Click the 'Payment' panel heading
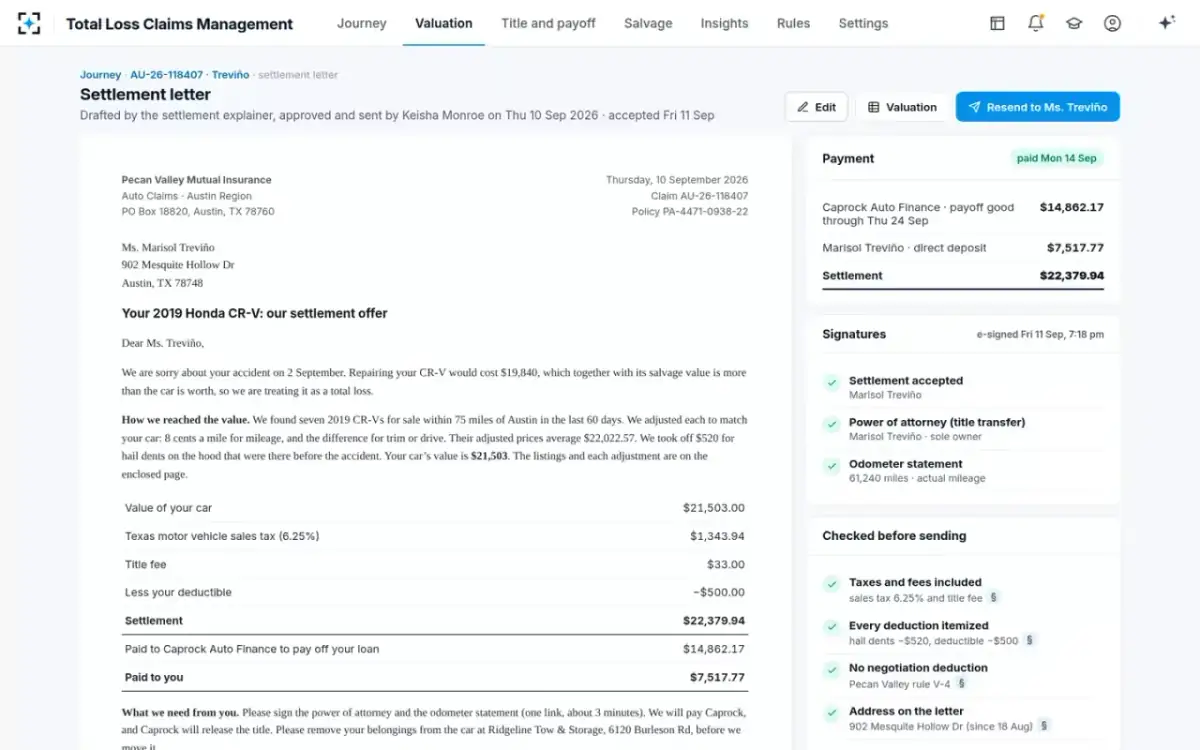1200x750 pixels. tap(848, 158)
